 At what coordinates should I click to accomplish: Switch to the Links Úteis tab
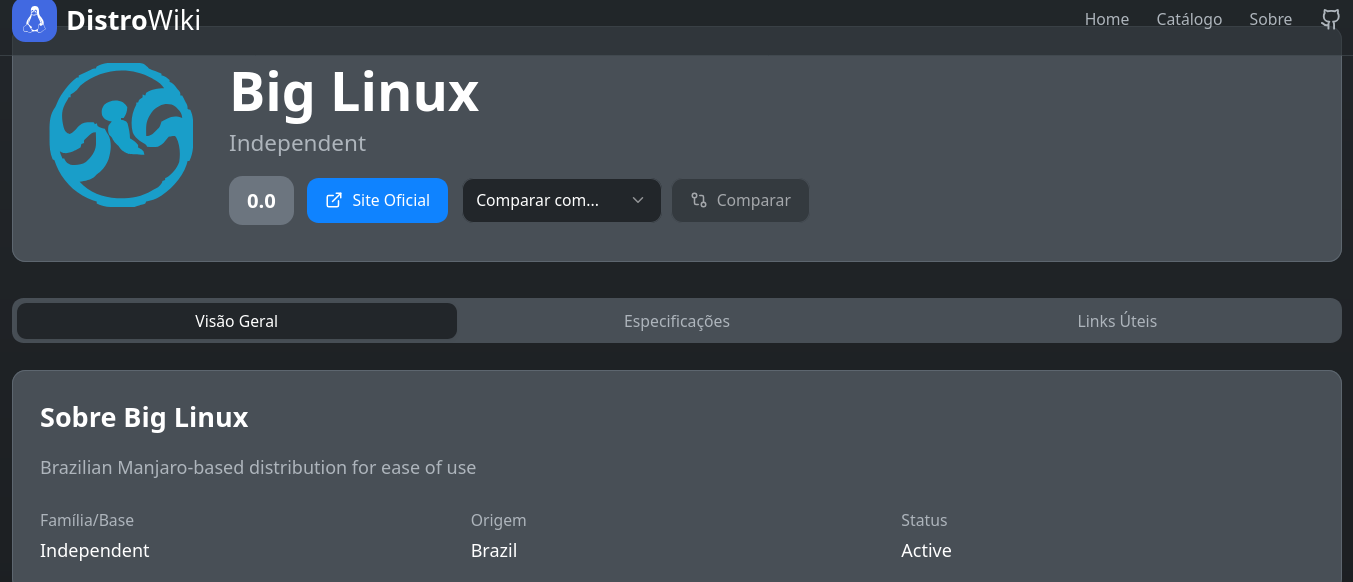[1117, 321]
